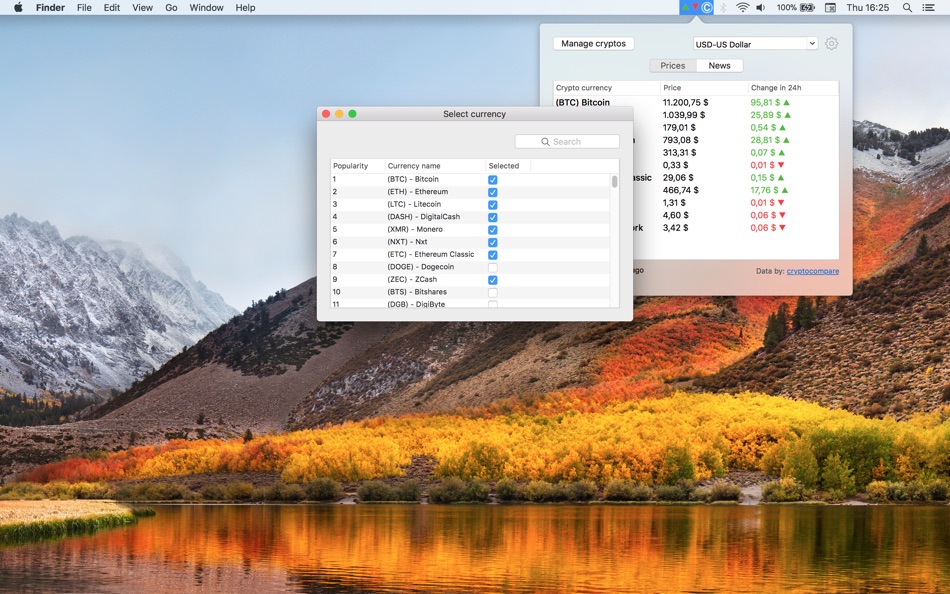Check the Dogecoin selected checkbox
This screenshot has width=950, height=594.
point(493,267)
